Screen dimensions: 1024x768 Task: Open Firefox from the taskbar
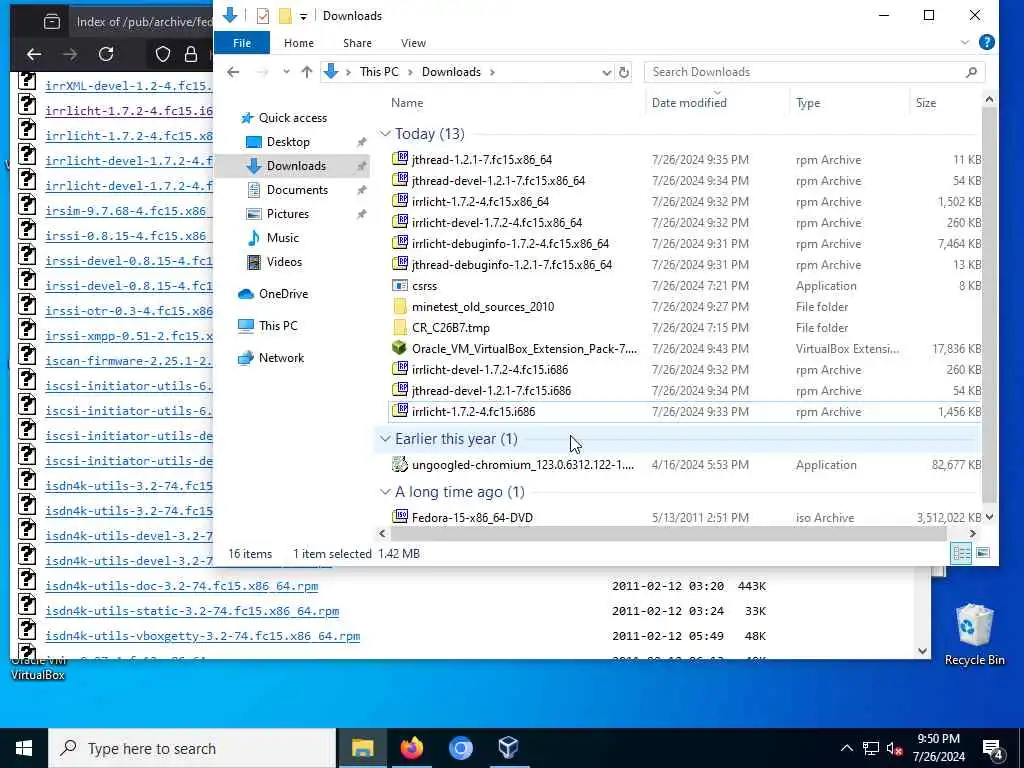tap(412, 748)
